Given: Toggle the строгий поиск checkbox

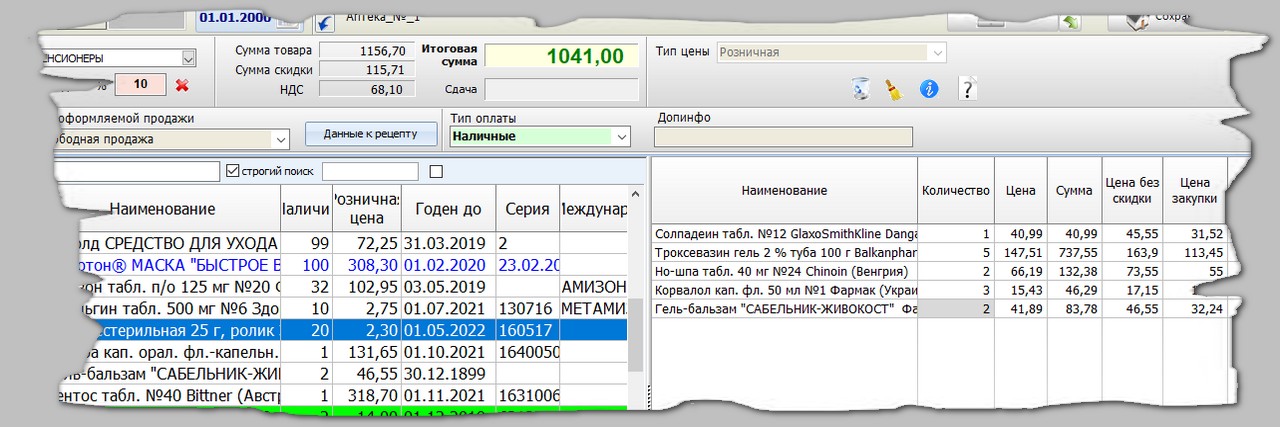Looking at the screenshot, I should (234, 171).
